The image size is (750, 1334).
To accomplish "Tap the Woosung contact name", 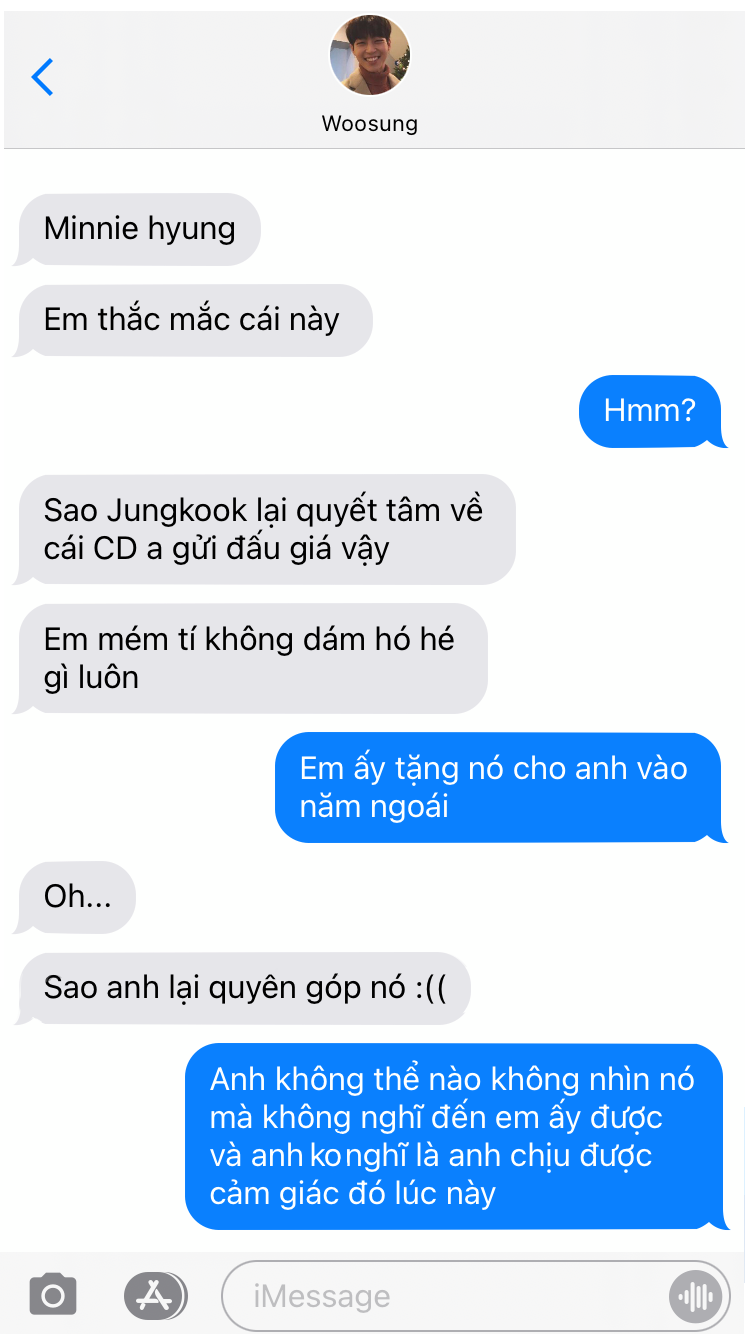I will [370, 124].
